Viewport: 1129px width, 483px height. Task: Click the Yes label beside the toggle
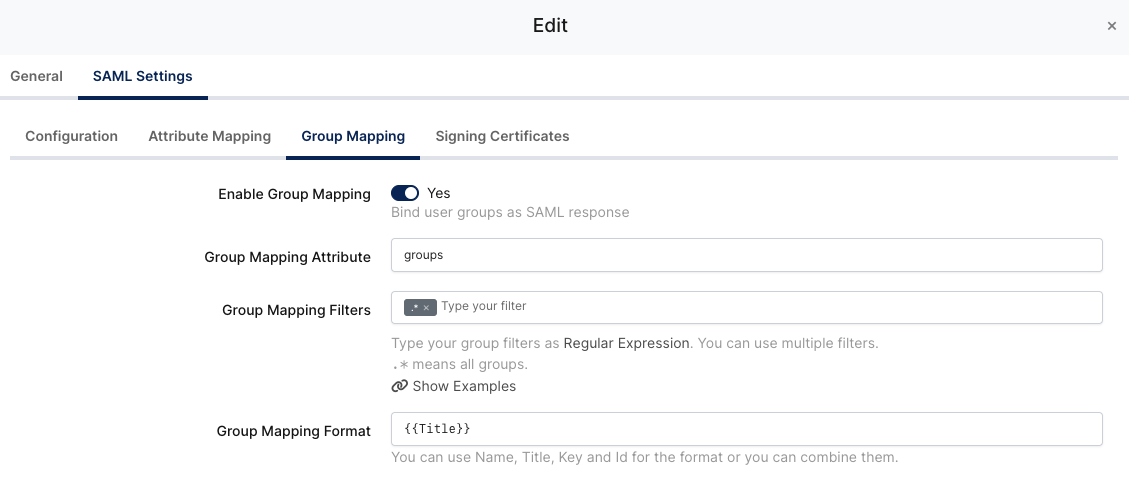click(439, 193)
